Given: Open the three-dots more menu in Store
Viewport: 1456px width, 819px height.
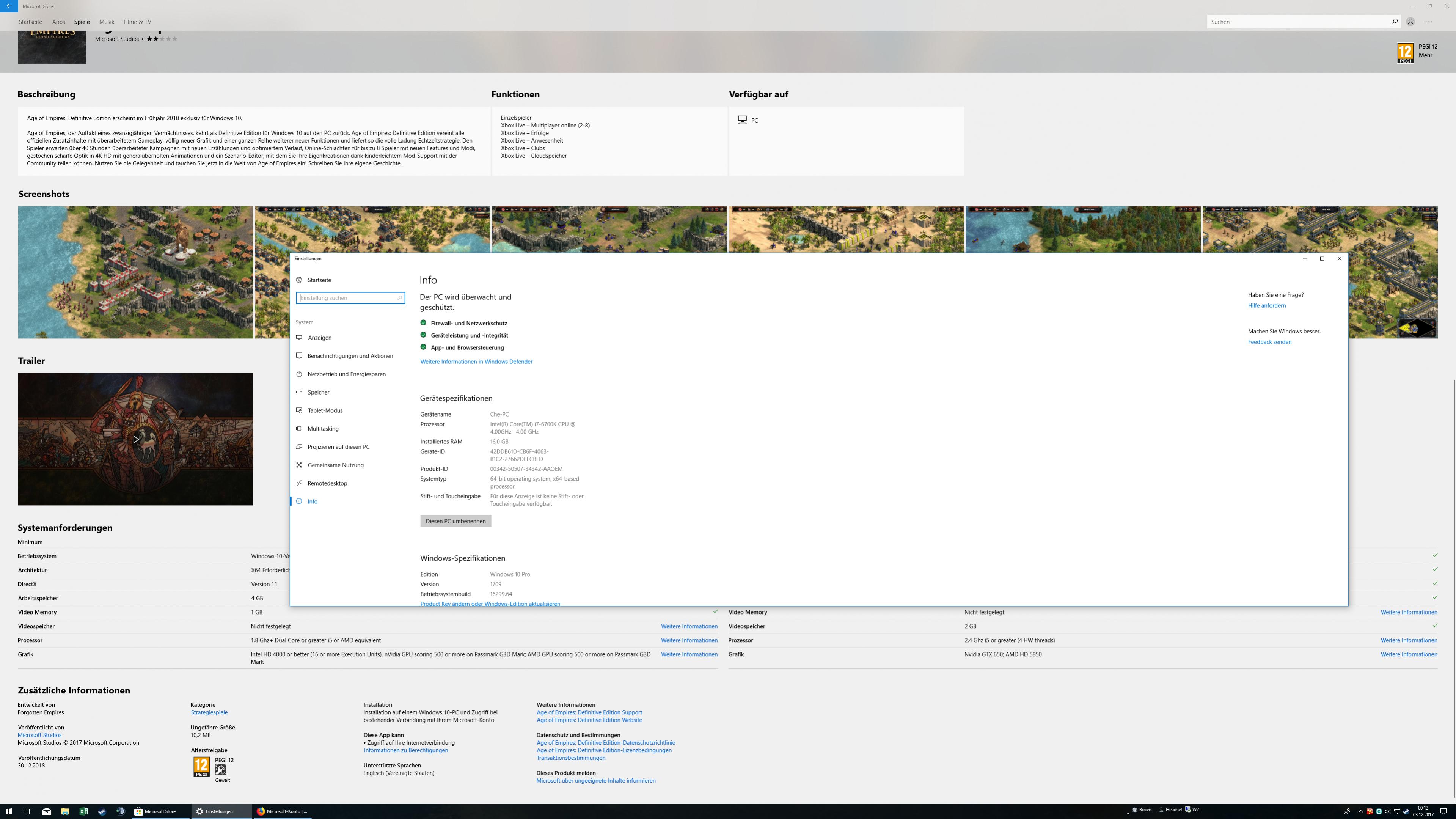Looking at the screenshot, I should [1428, 22].
